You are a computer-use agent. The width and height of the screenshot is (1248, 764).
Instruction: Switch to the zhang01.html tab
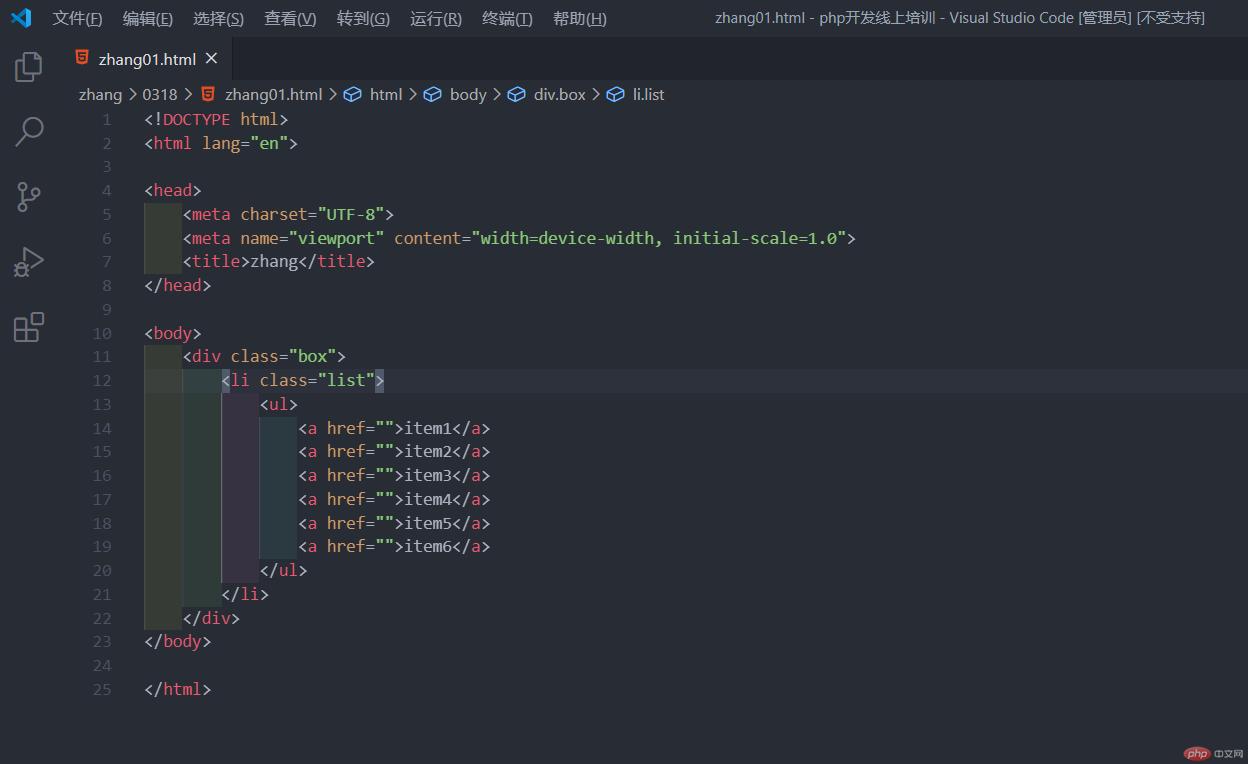tap(145, 59)
